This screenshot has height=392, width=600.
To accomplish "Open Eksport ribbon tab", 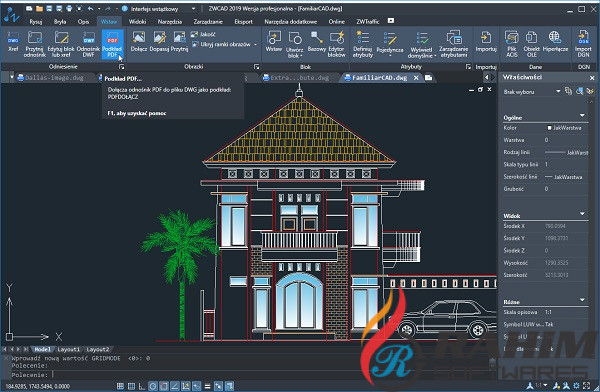I will (x=243, y=21).
